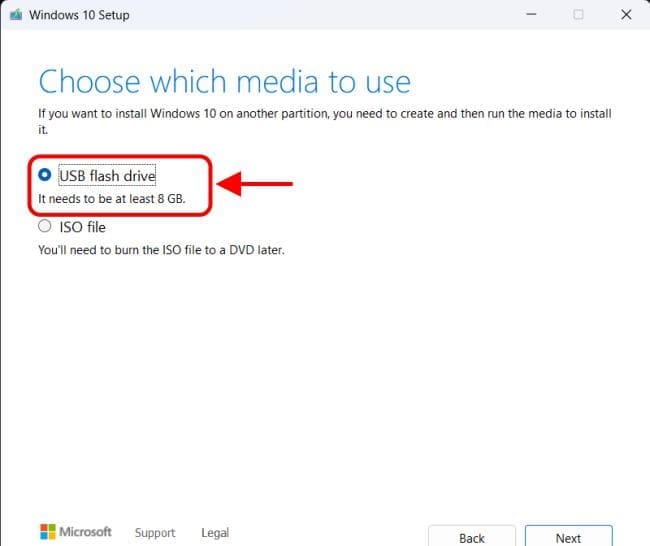Image resolution: width=650 pixels, height=546 pixels.
Task: Click the "Windows 10 Setup" window title text
Action: tap(79, 15)
